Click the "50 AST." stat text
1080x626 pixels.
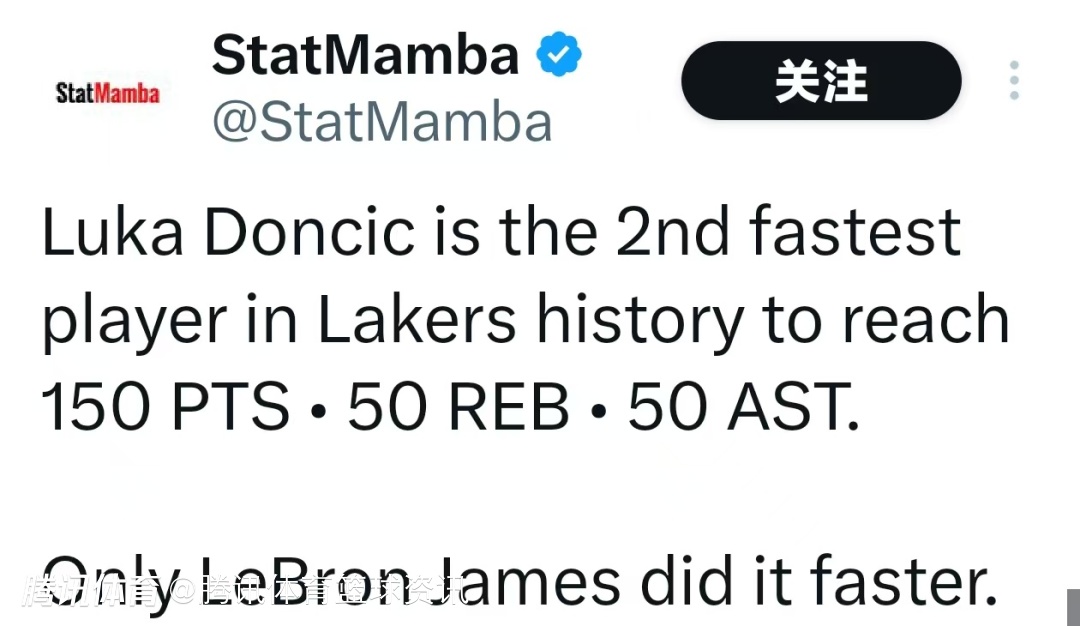pos(744,409)
